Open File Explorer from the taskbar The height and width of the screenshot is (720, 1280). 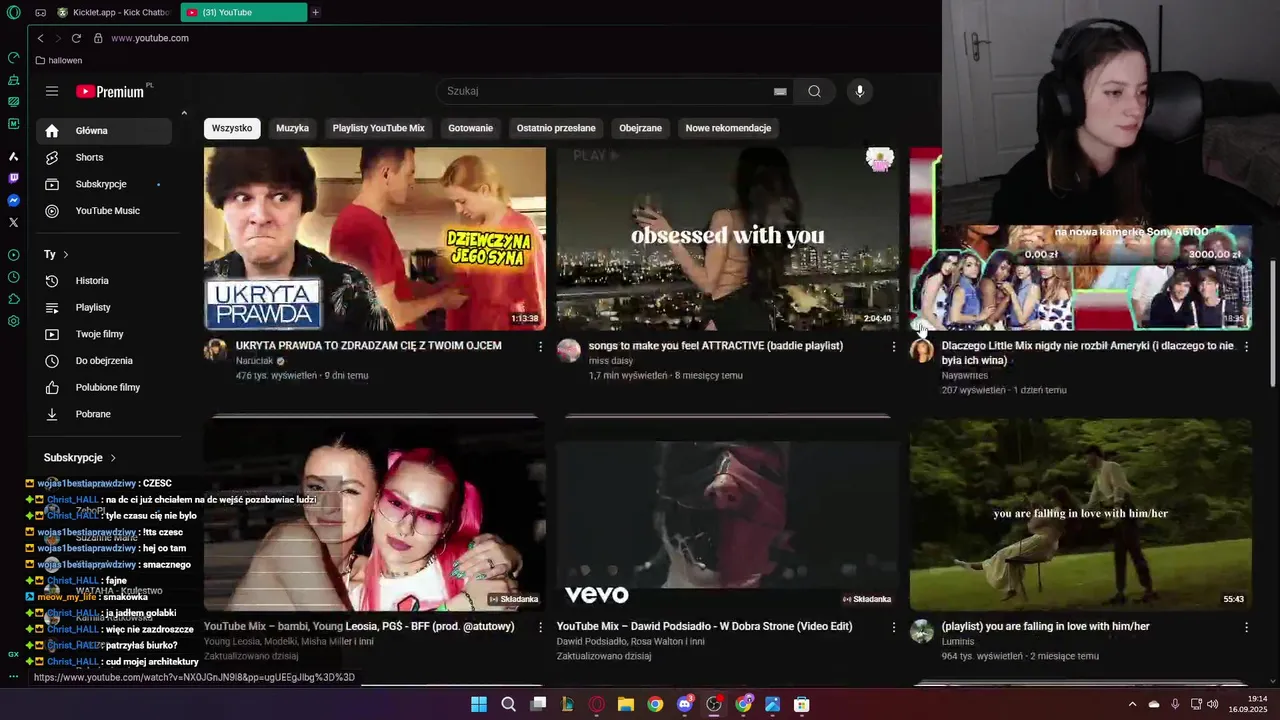click(625, 704)
